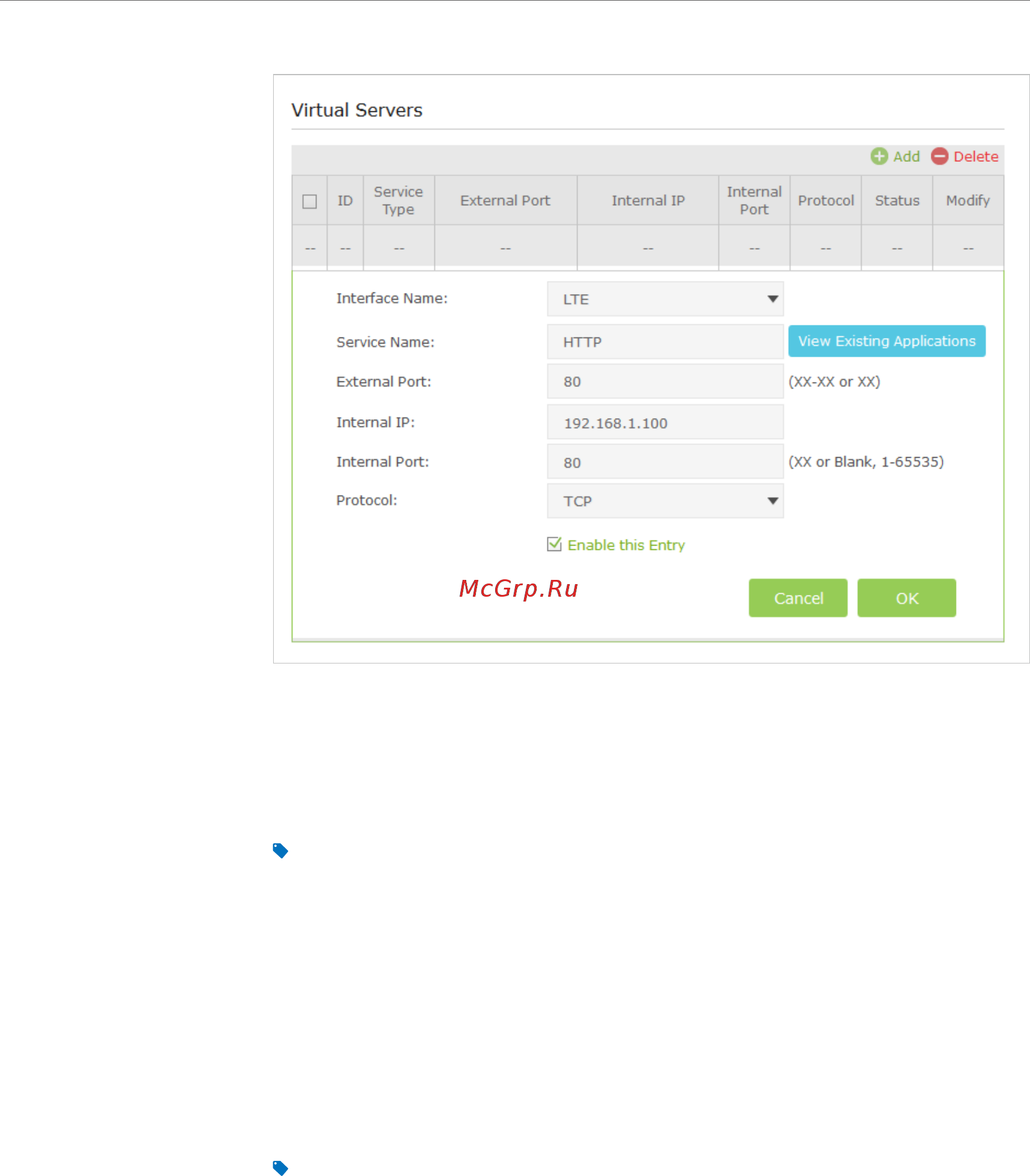Tick the select-all checkbox in the table header

(310, 202)
